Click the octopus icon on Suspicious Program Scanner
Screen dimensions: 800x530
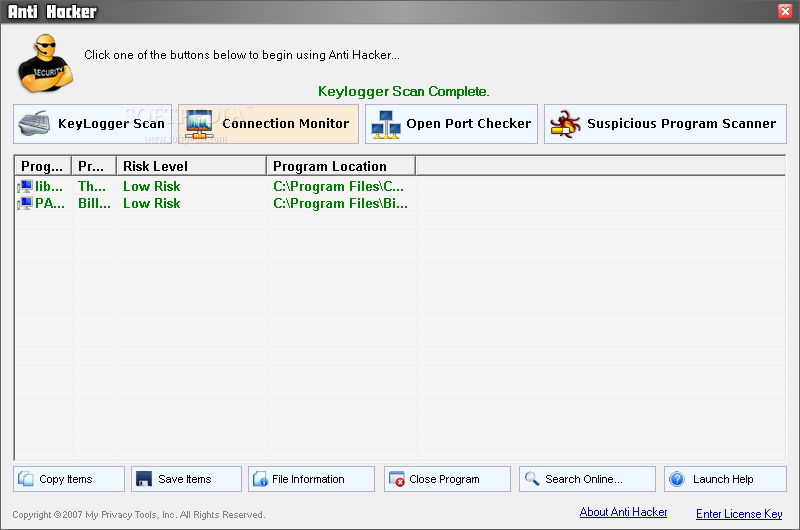(565, 124)
